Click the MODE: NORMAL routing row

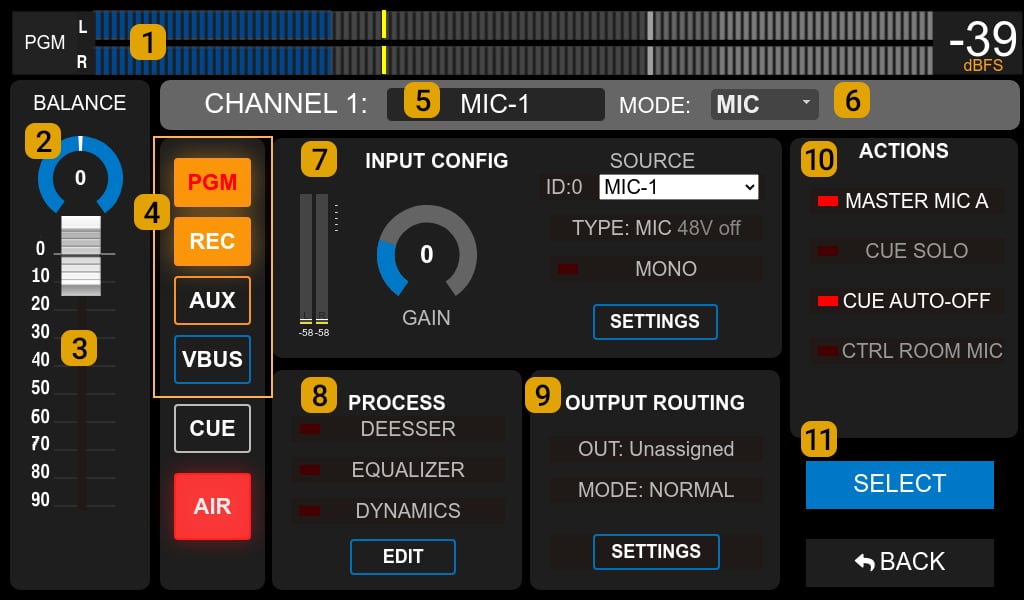click(x=656, y=490)
